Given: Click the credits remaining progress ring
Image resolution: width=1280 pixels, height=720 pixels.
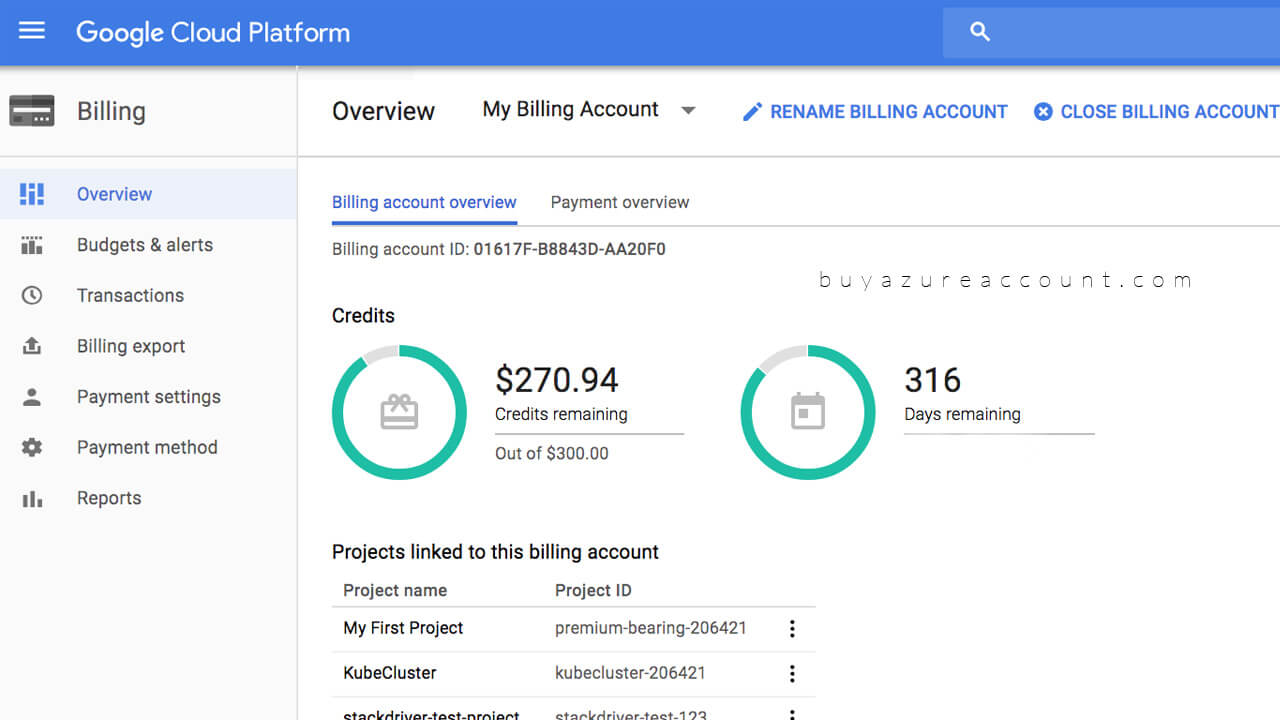Looking at the screenshot, I should click(x=399, y=412).
